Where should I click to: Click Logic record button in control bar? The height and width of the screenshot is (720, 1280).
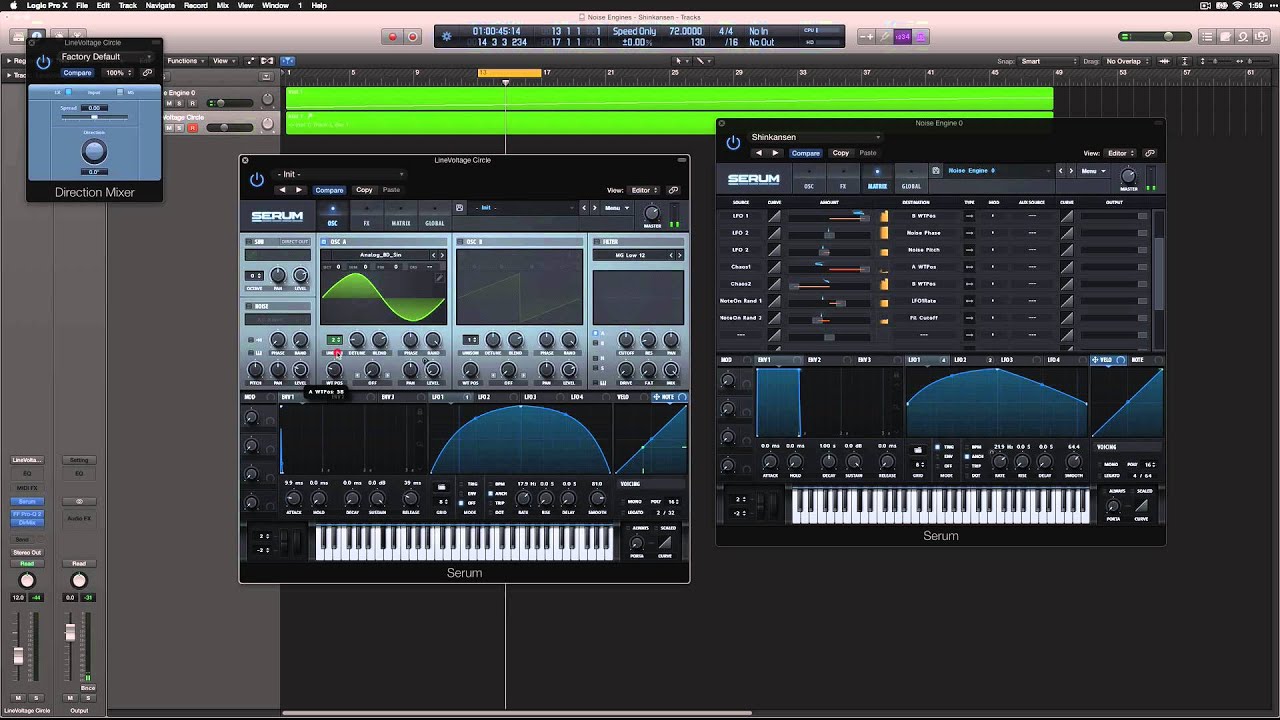pos(392,37)
